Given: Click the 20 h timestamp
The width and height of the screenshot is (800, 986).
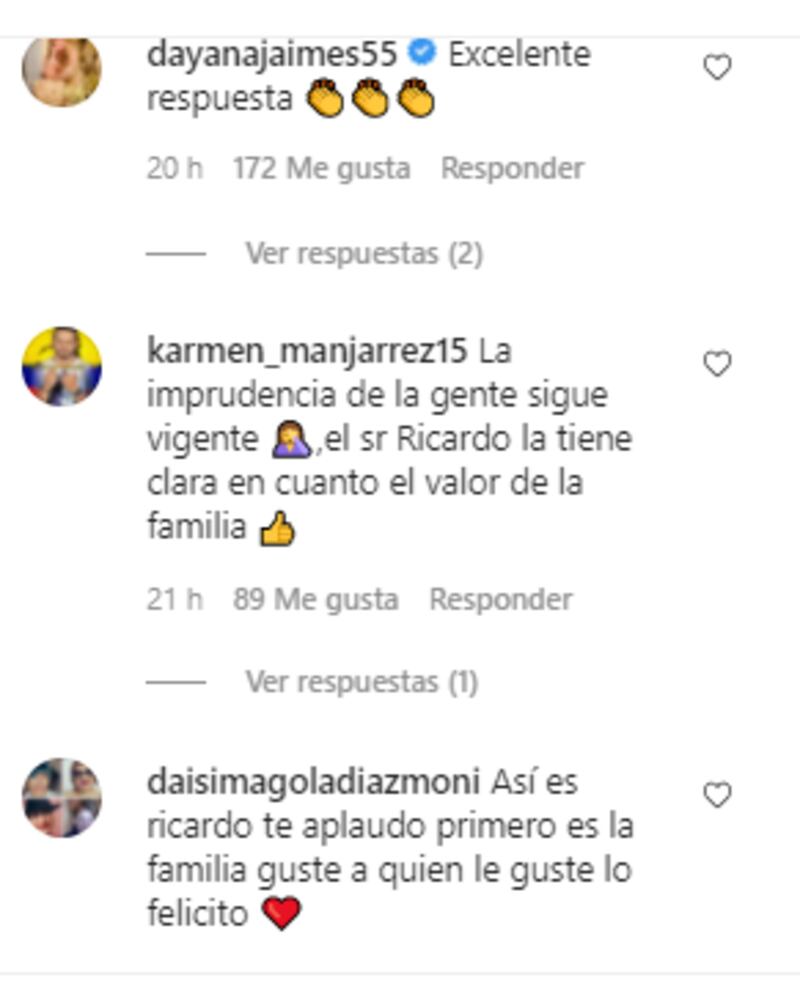Looking at the screenshot, I should pos(174,168).
